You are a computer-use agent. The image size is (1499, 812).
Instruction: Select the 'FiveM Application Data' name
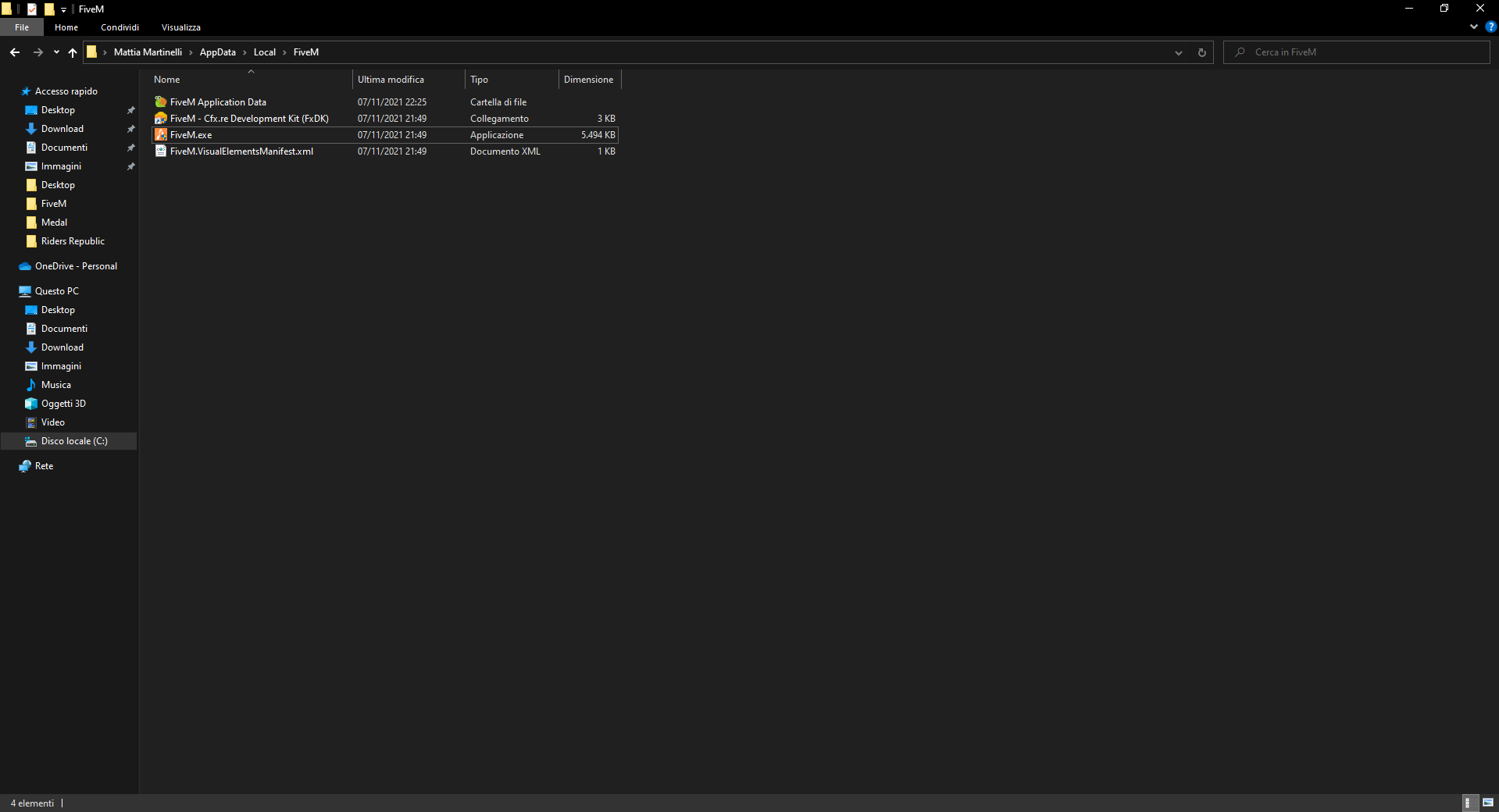[x=218, y=102]
